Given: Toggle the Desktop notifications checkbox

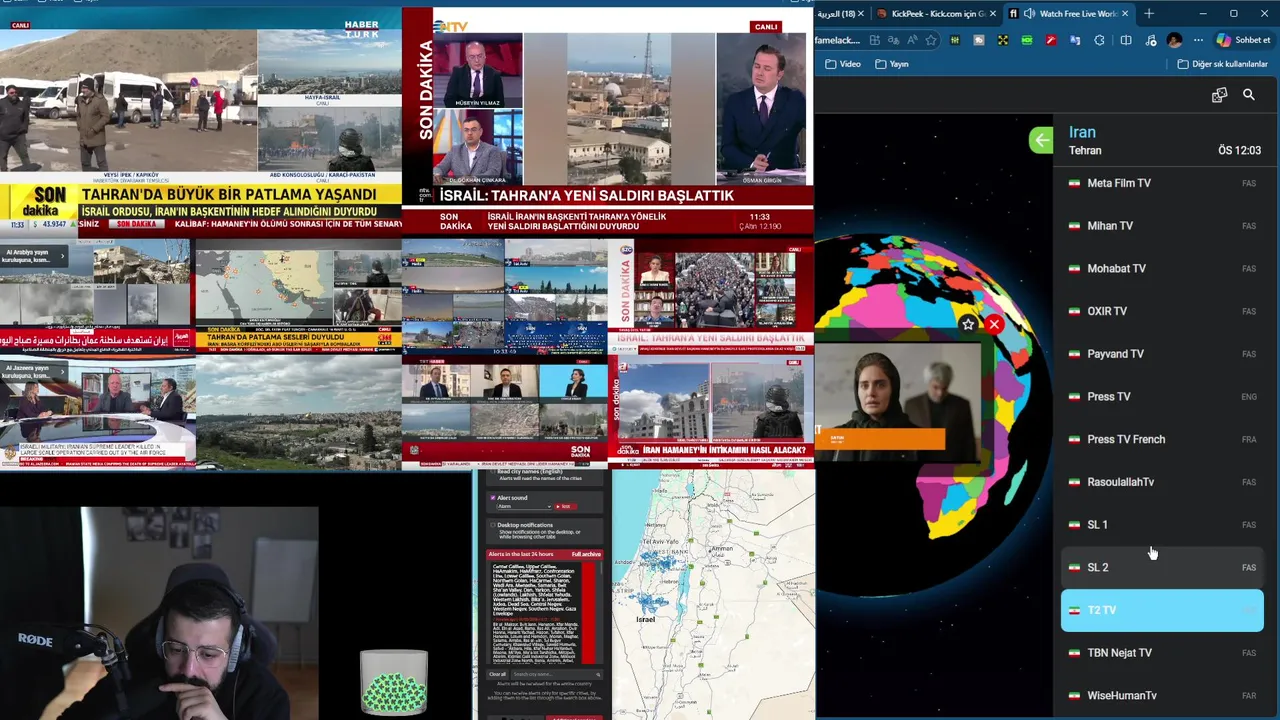Looking at the screenshot, I should point(493,525).
